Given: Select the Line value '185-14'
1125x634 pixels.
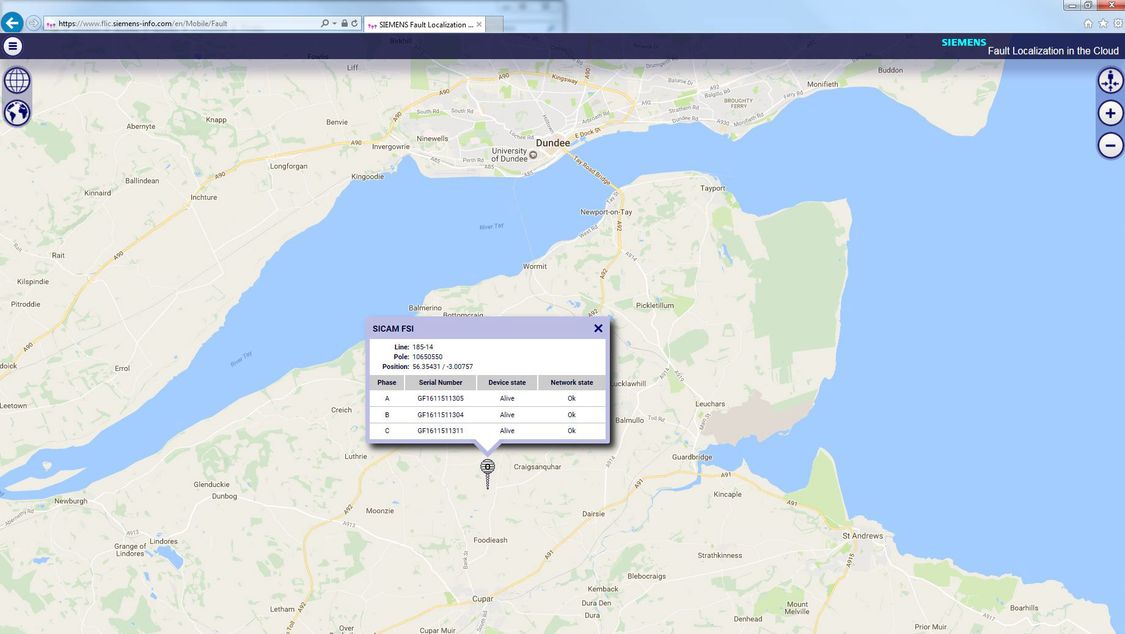Looking at the screenshot, I should click(423, 347).
